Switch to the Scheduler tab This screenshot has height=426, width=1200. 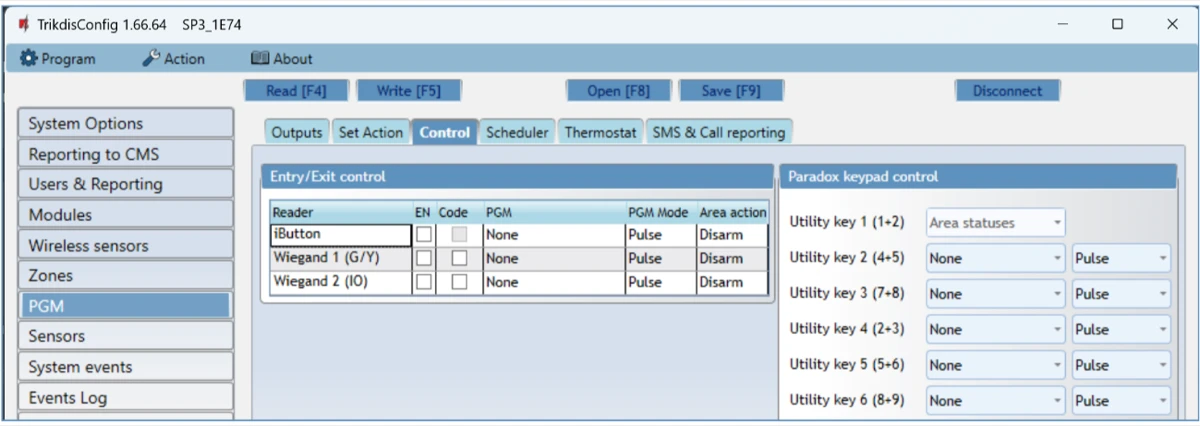517,132
